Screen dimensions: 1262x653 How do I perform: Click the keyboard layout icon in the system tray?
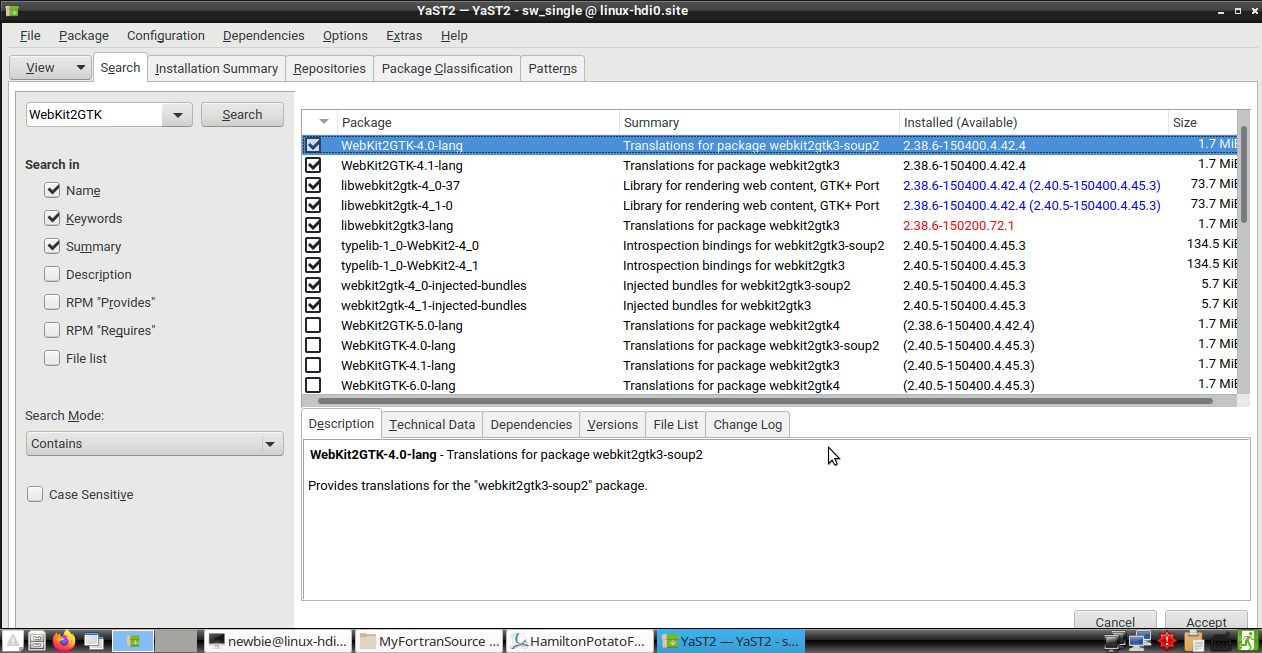(1220, 641)
